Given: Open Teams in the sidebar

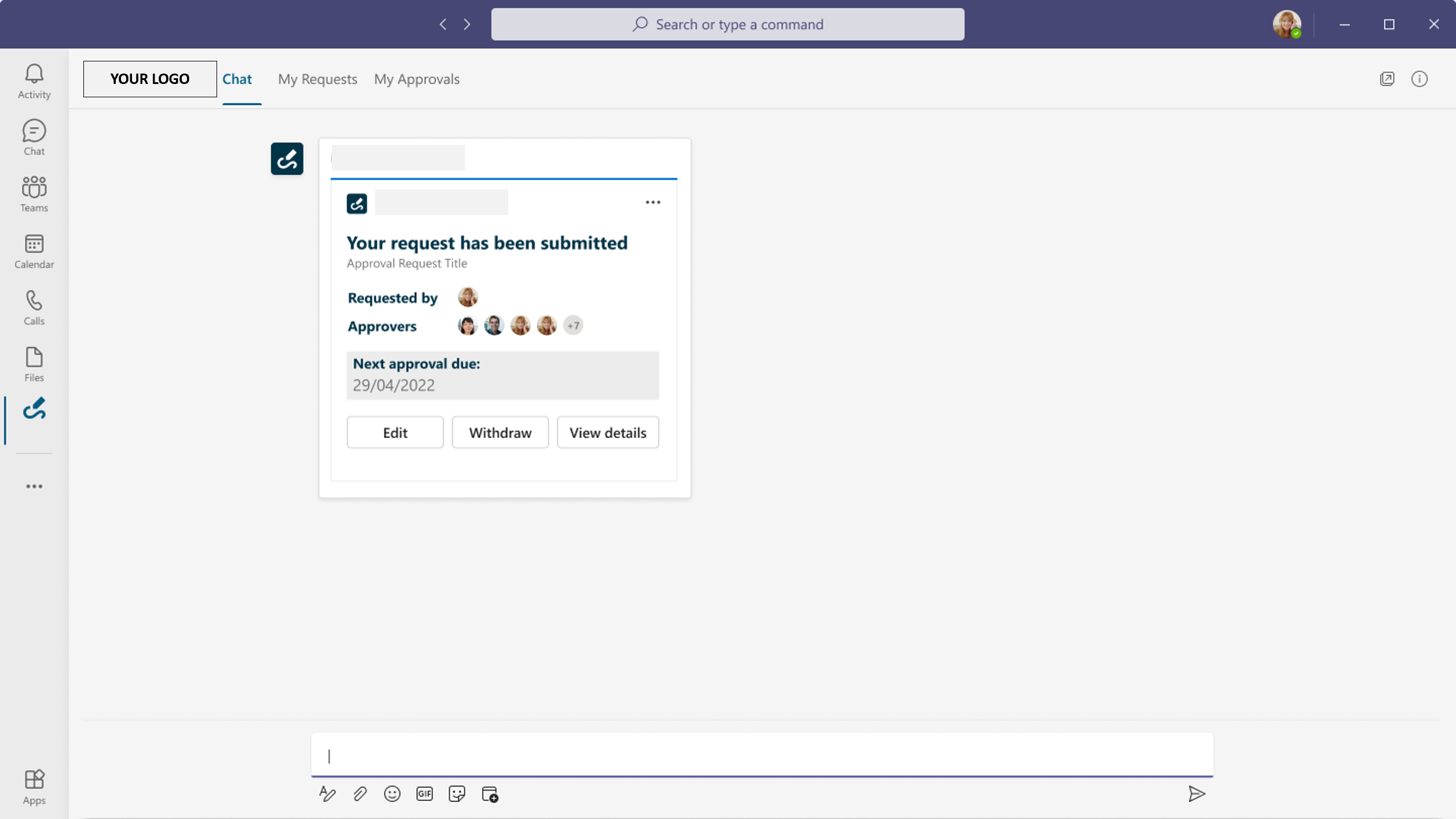Looking at the screenshot, I should coord(34,194).
